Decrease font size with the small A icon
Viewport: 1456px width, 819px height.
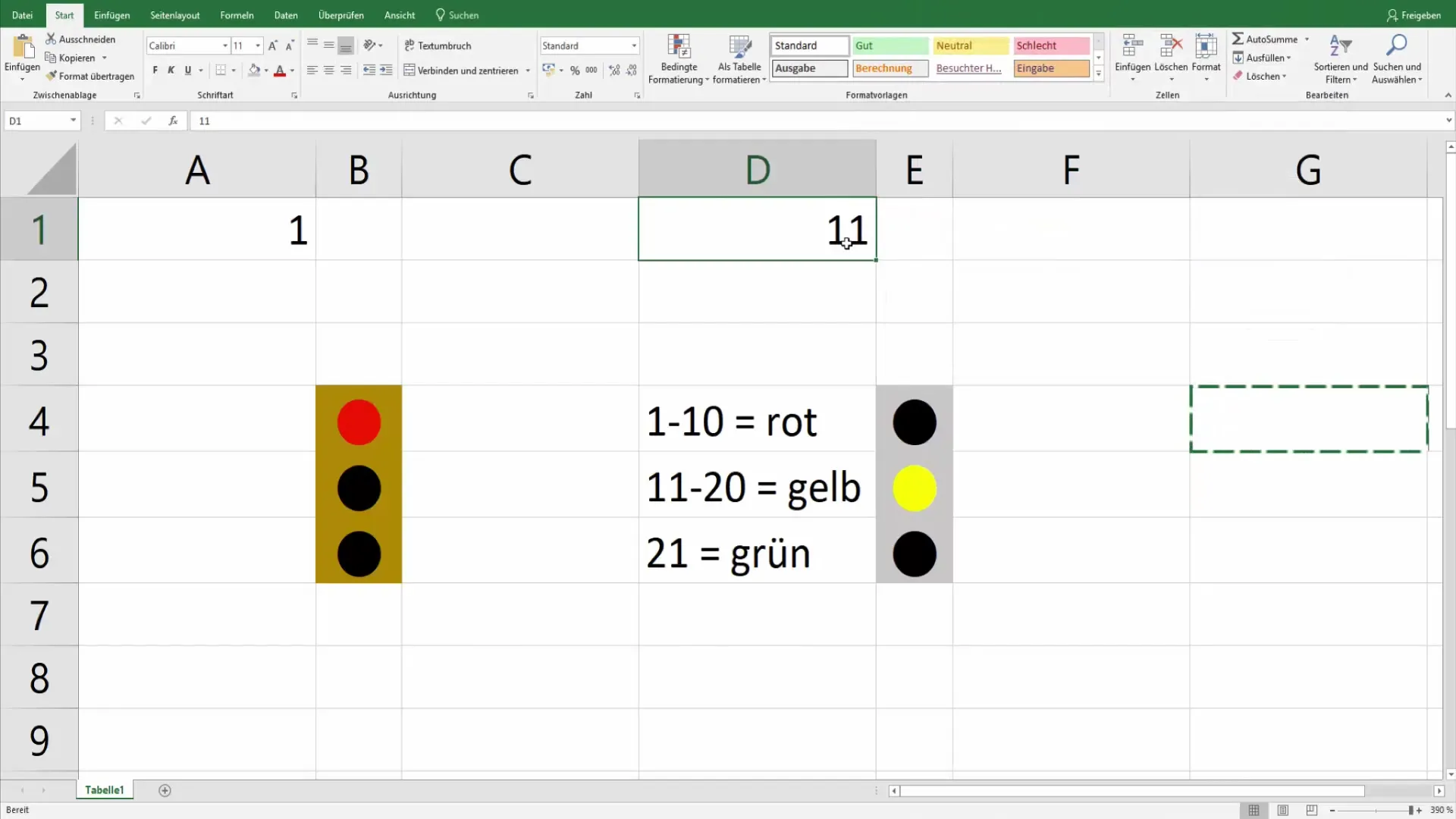290,45
